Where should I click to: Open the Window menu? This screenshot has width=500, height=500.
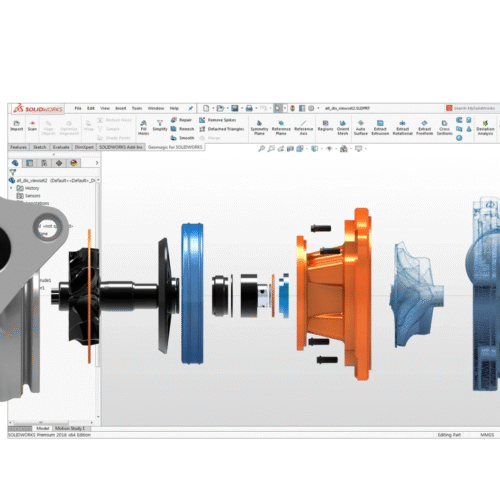[156, 108]
